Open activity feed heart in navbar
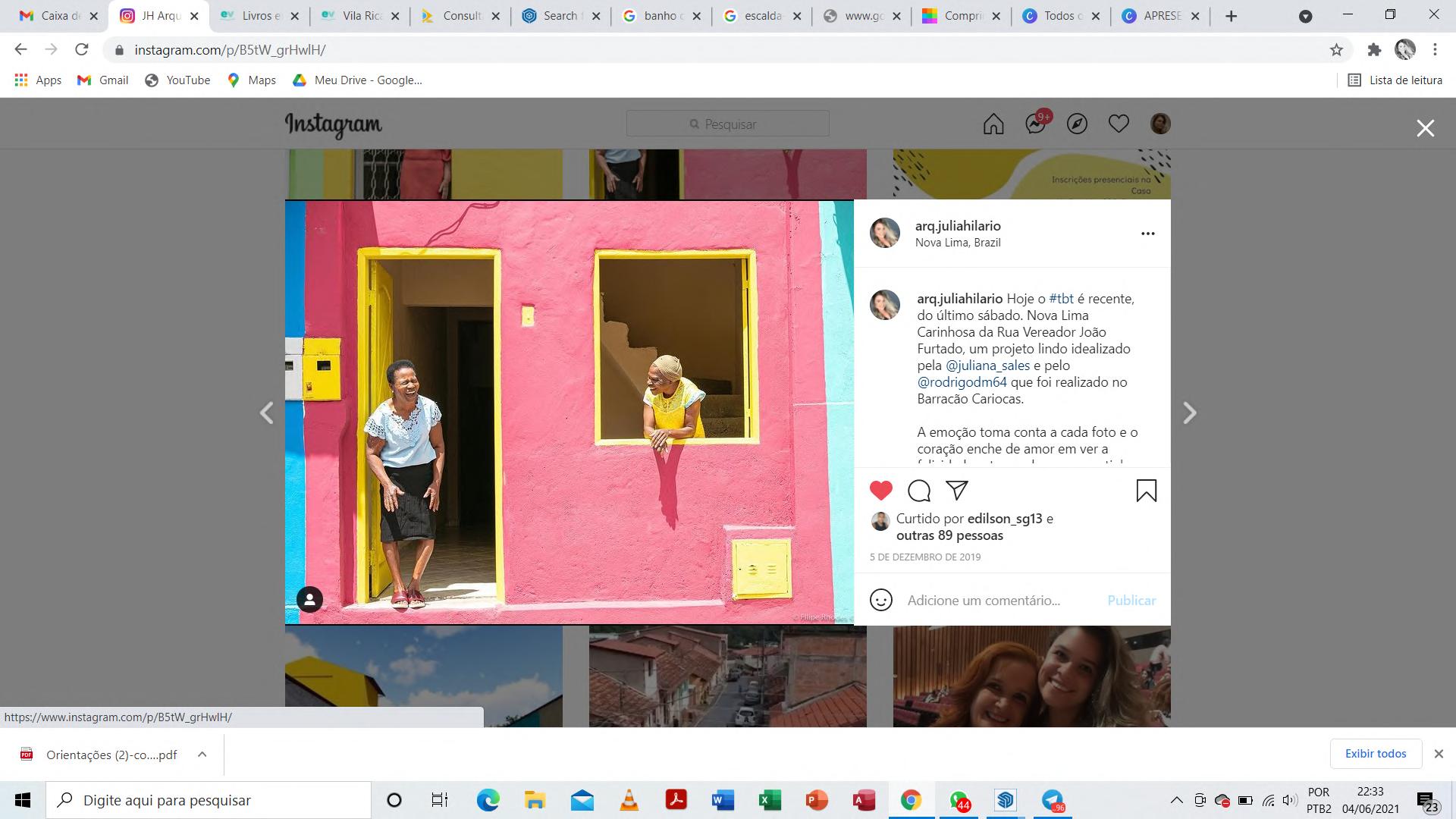 (x=1119, y=124)
